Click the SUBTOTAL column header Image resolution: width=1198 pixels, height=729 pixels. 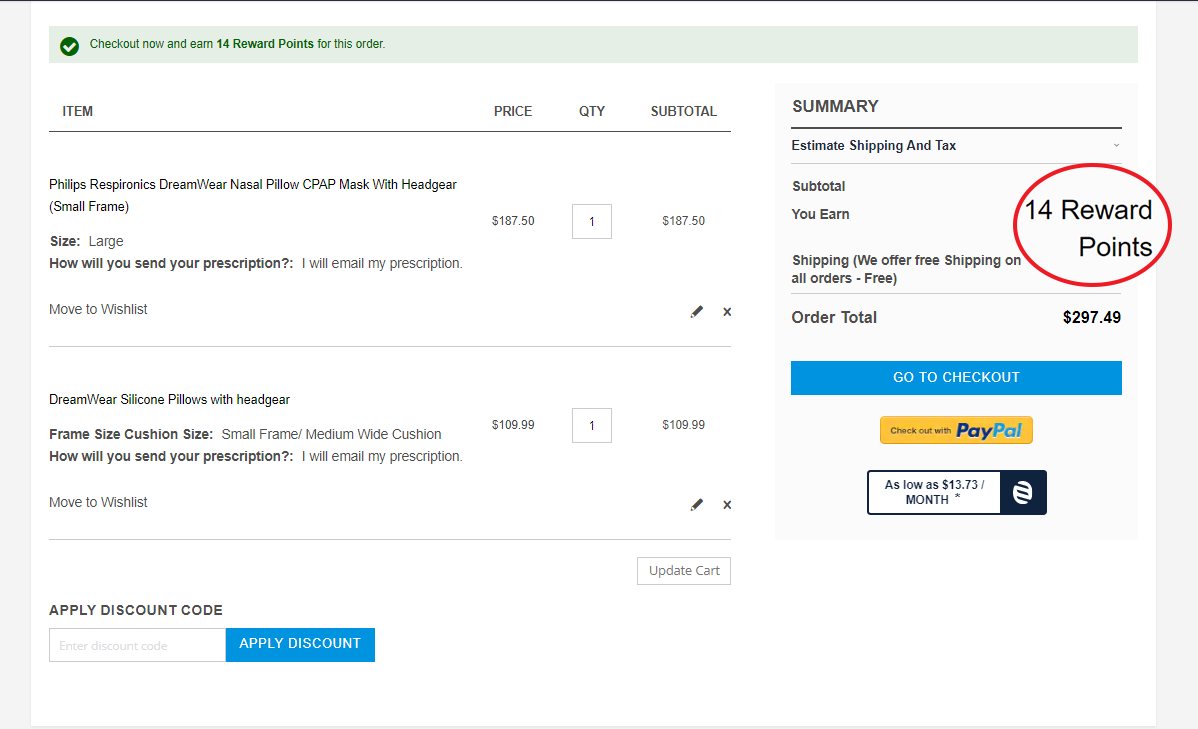683,112
